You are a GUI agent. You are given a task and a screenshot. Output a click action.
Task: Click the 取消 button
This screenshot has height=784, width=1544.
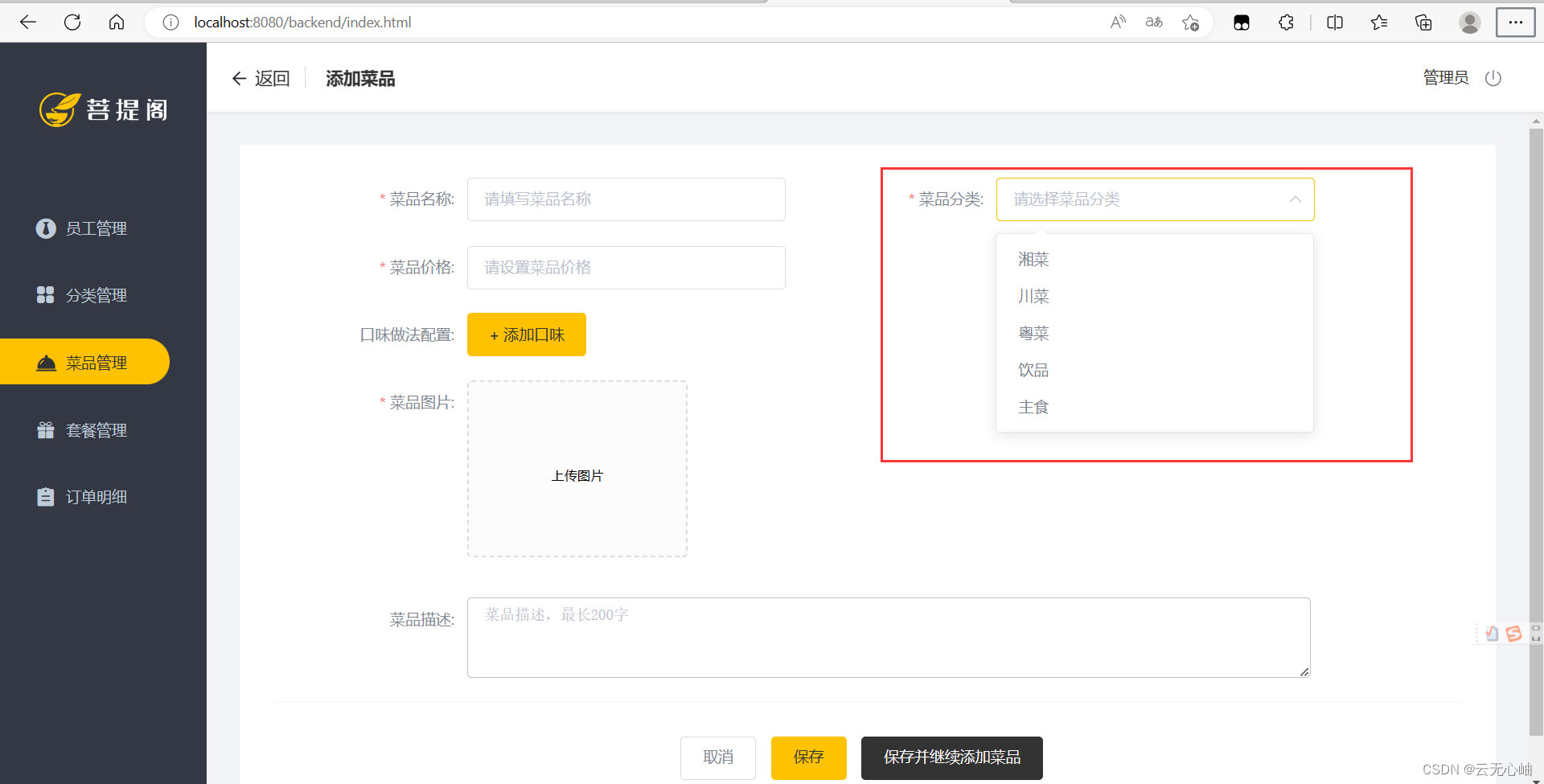718,757
